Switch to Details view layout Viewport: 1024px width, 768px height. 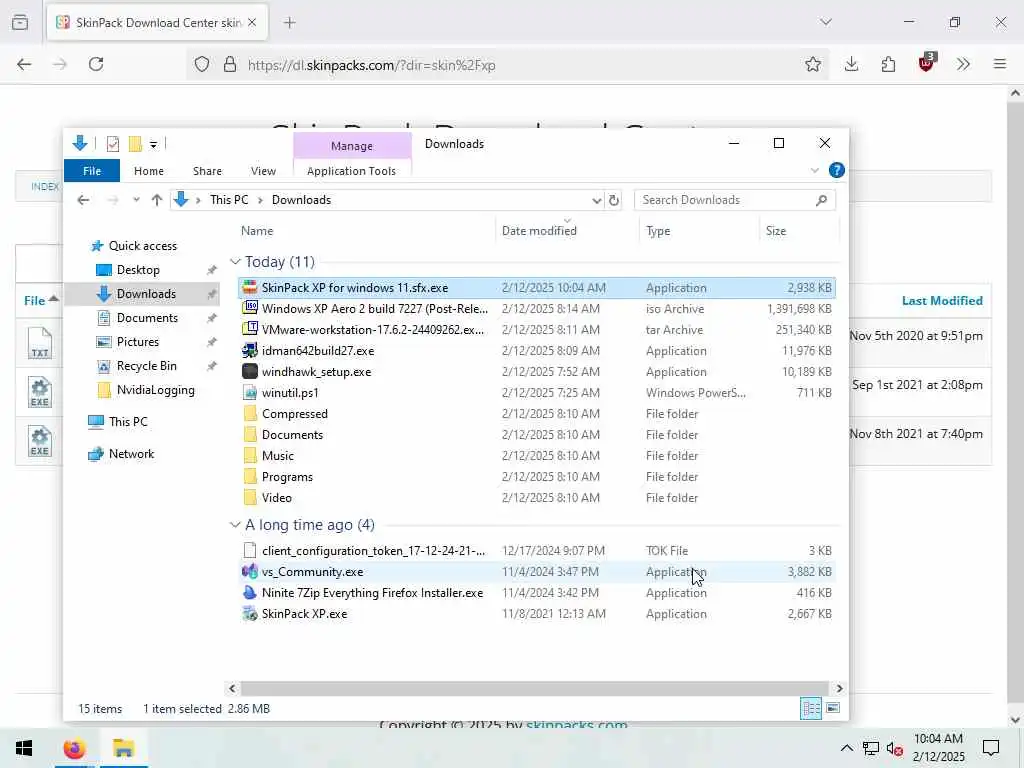tap(811, 708)
